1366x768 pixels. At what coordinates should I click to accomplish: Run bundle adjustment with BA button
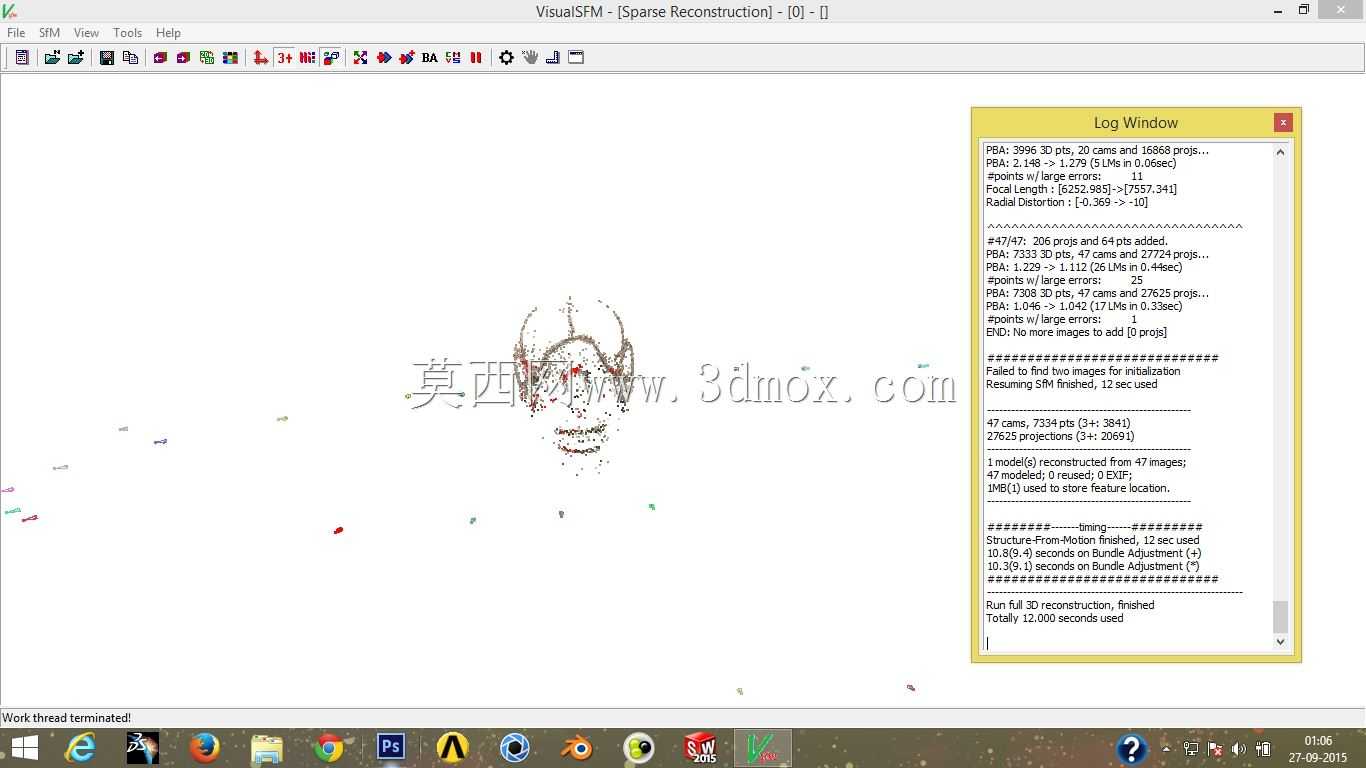coord(430,58)
